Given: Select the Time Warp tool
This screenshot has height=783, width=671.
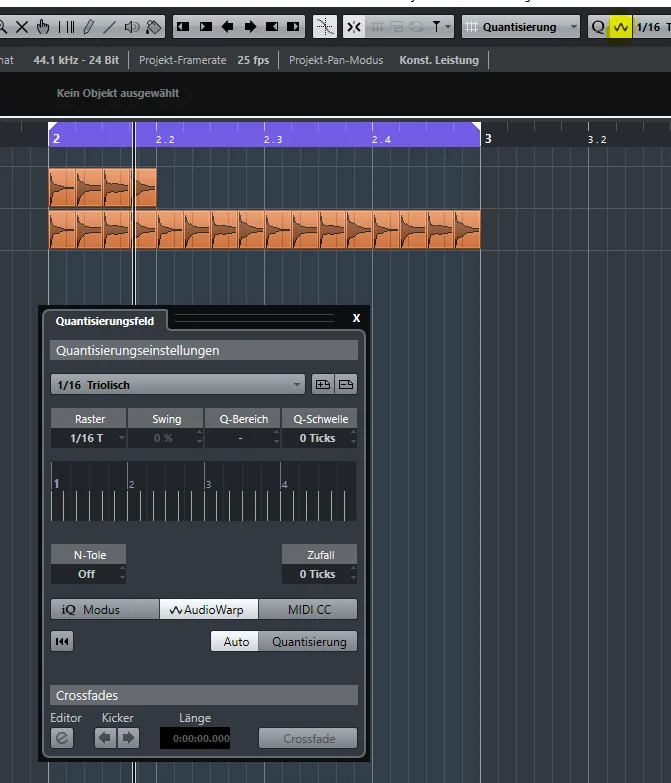Looking at the screenshot, I should 66,26.
